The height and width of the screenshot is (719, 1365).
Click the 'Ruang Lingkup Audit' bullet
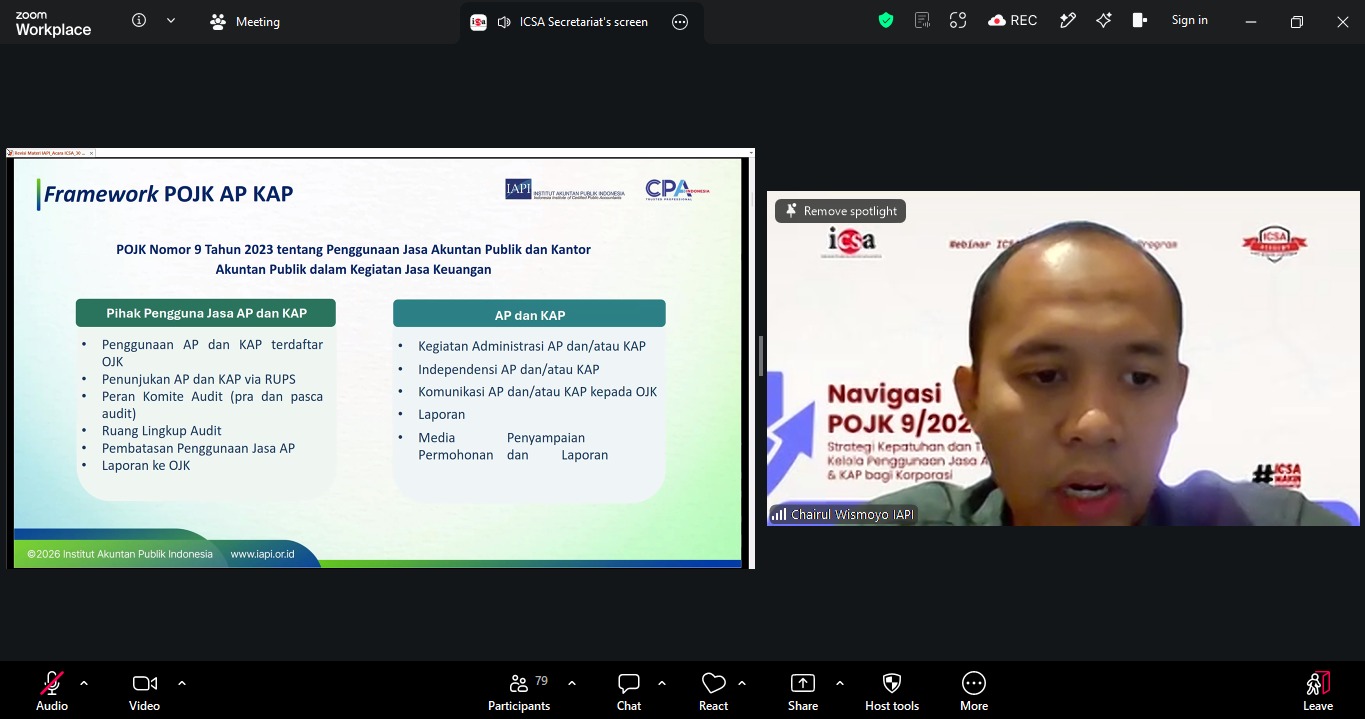162,431
